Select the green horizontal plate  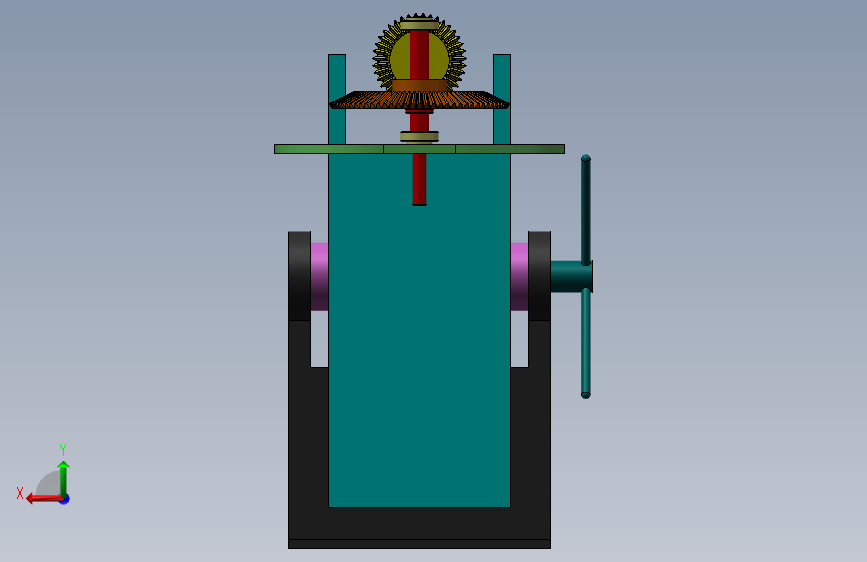click(419, 149)
